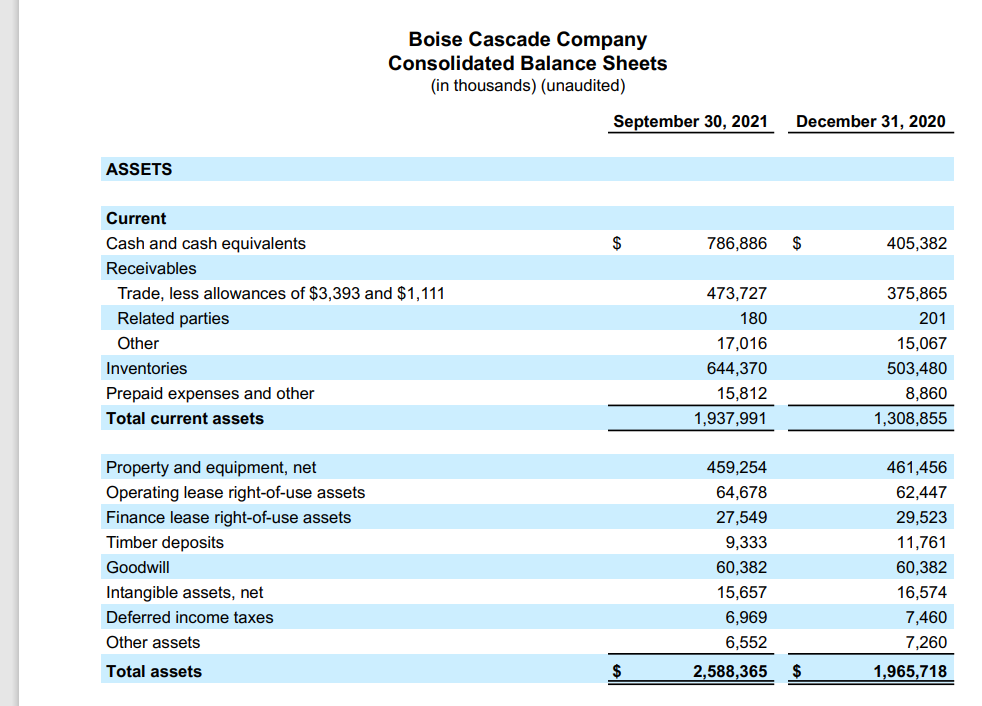This screenshot has height=706, width=982.
Task: Select 2021 goodwill value 60,382
Action: pos(742,568)
